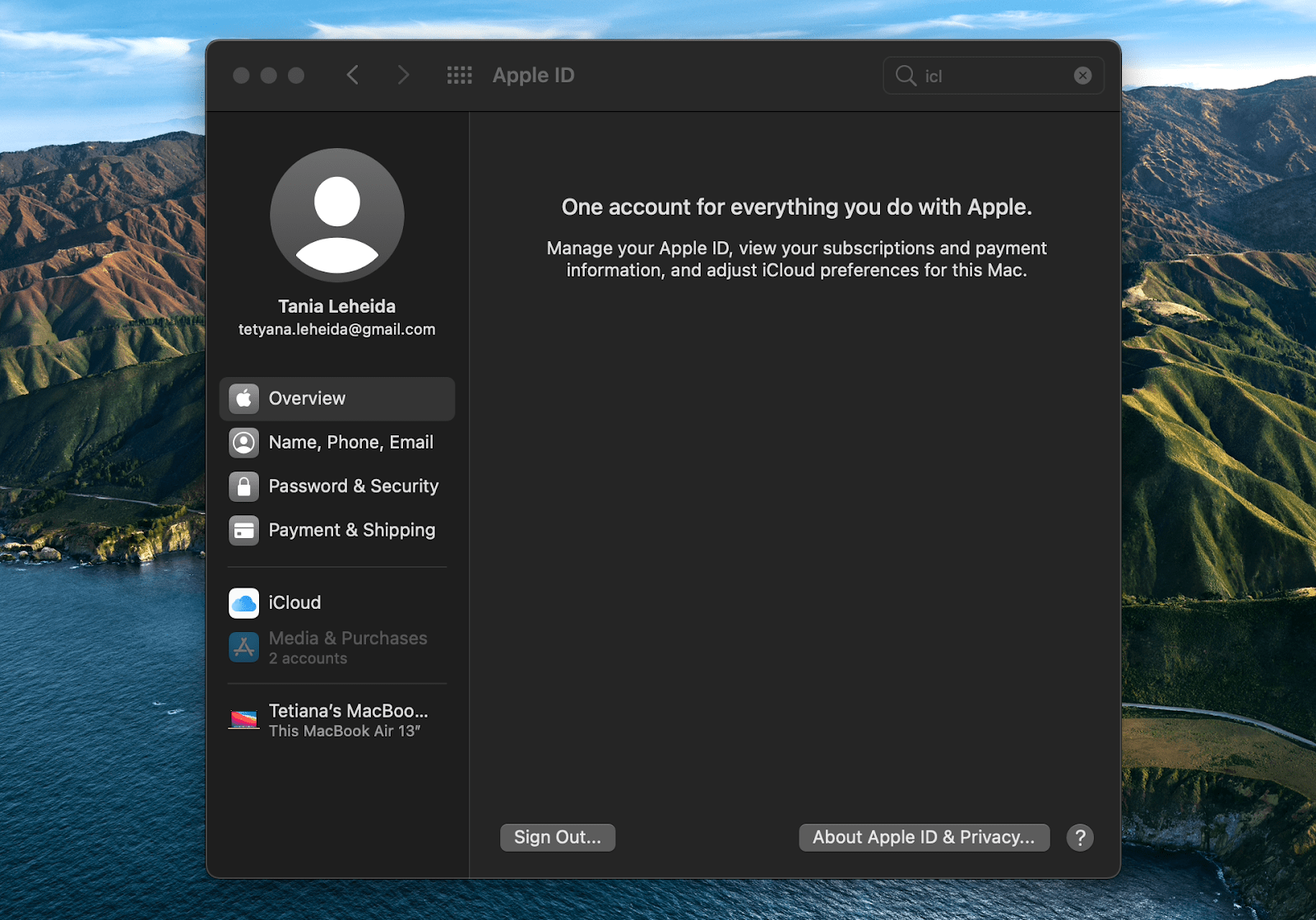Viewport: 1316px width, 920px height.
Task: Click the lock icon for Password & Security
Action: click(243, 486)
